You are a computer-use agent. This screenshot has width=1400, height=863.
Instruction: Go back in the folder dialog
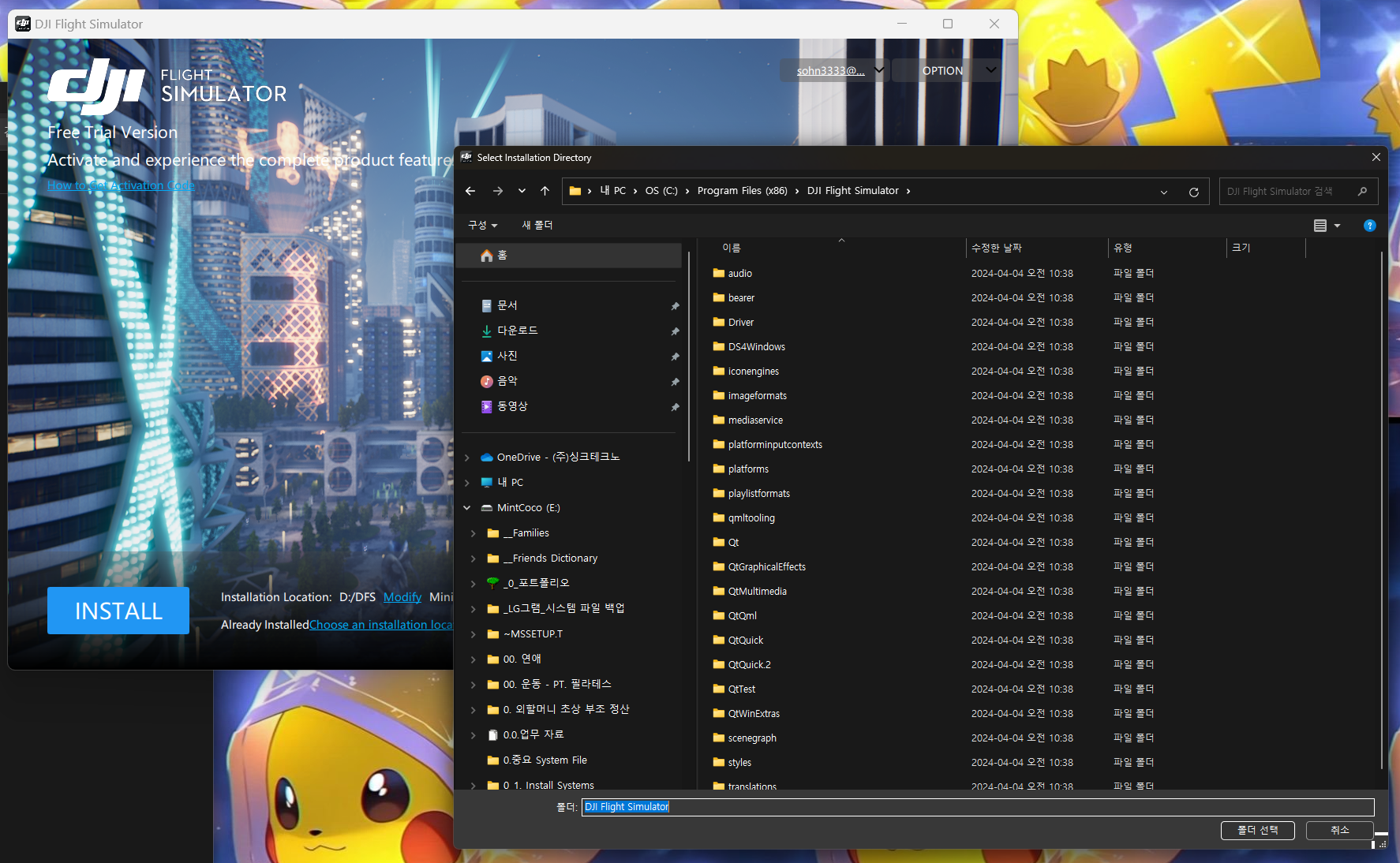coord(470,191)
